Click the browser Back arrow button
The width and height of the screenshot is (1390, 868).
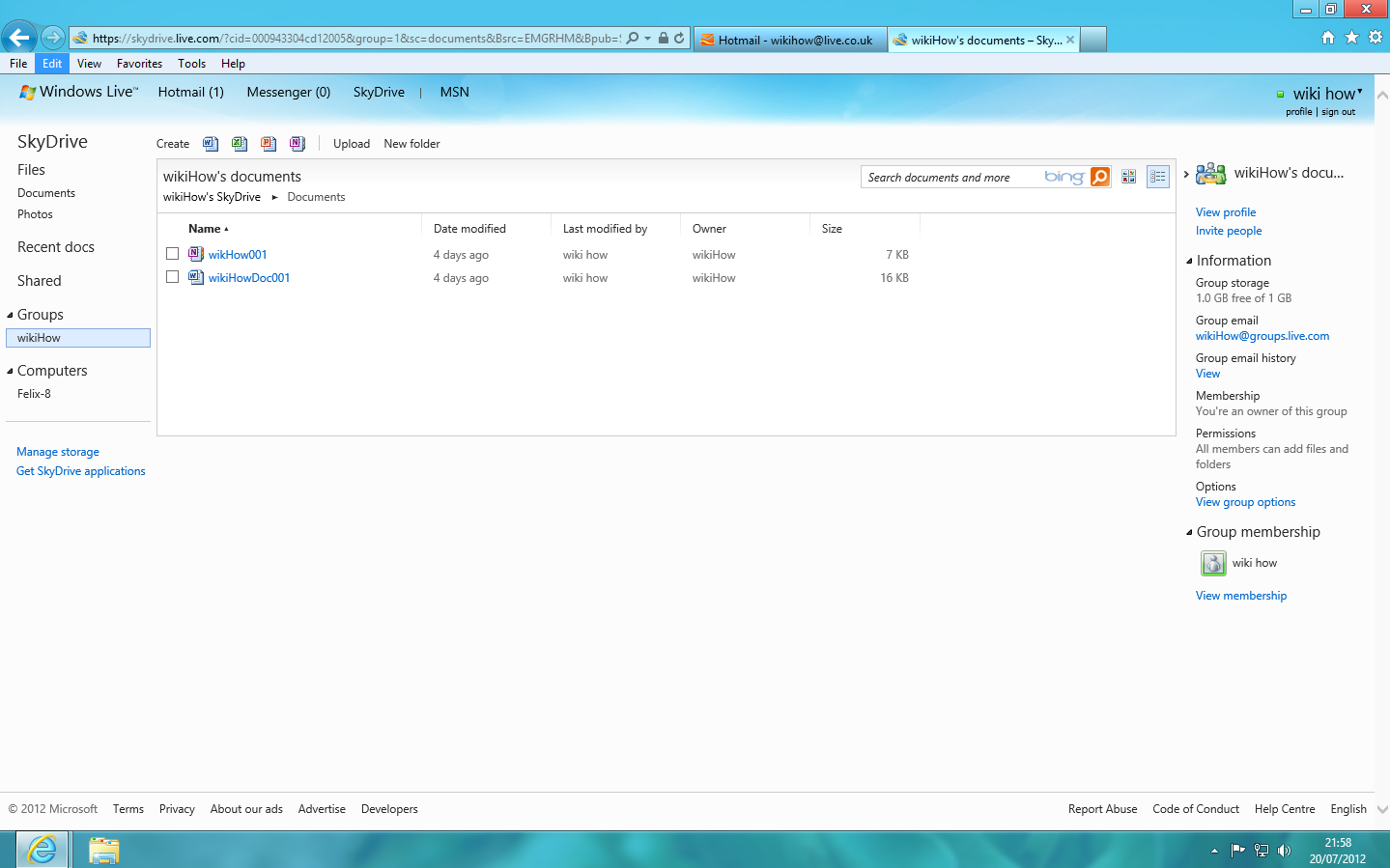point(18,38)
